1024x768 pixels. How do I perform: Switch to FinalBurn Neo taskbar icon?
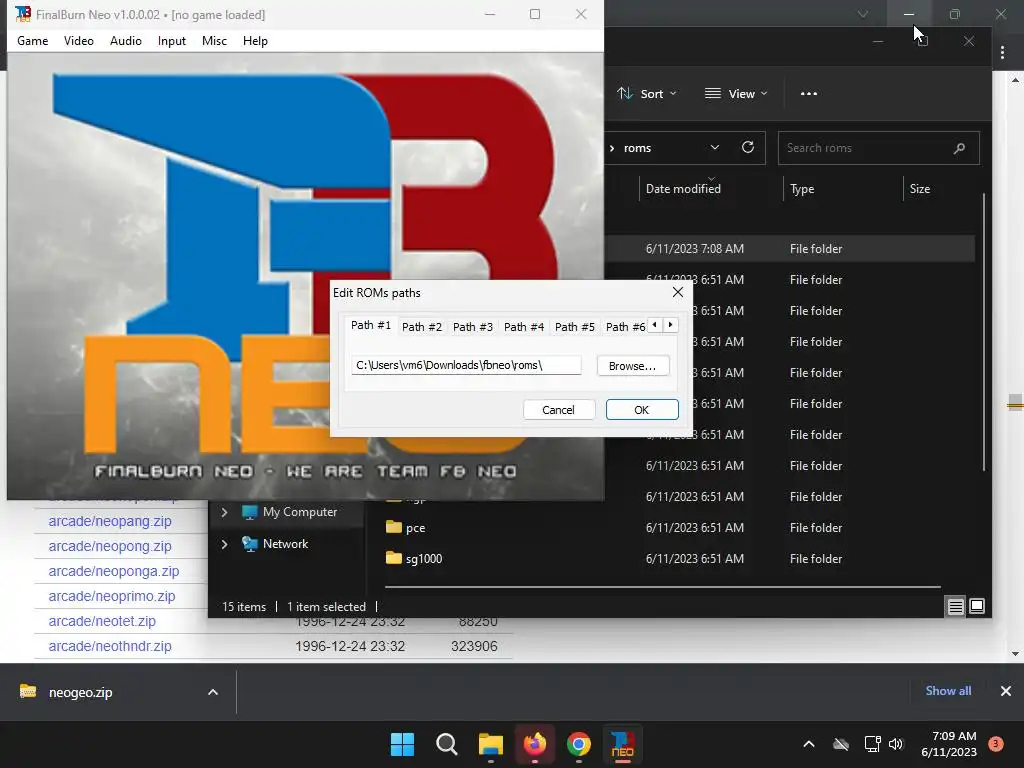tap(622, 744)
